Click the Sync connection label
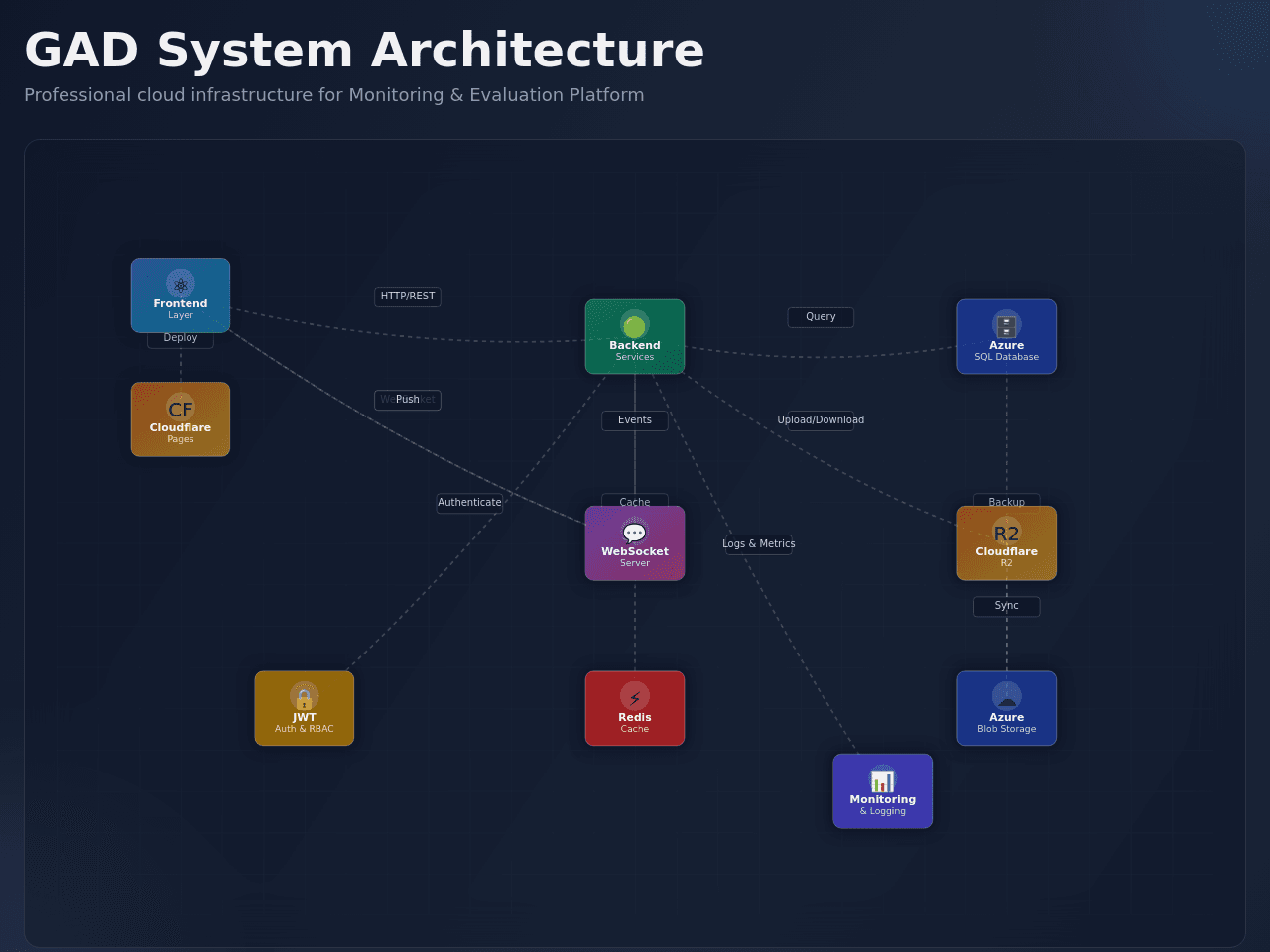 [1007, 606]
